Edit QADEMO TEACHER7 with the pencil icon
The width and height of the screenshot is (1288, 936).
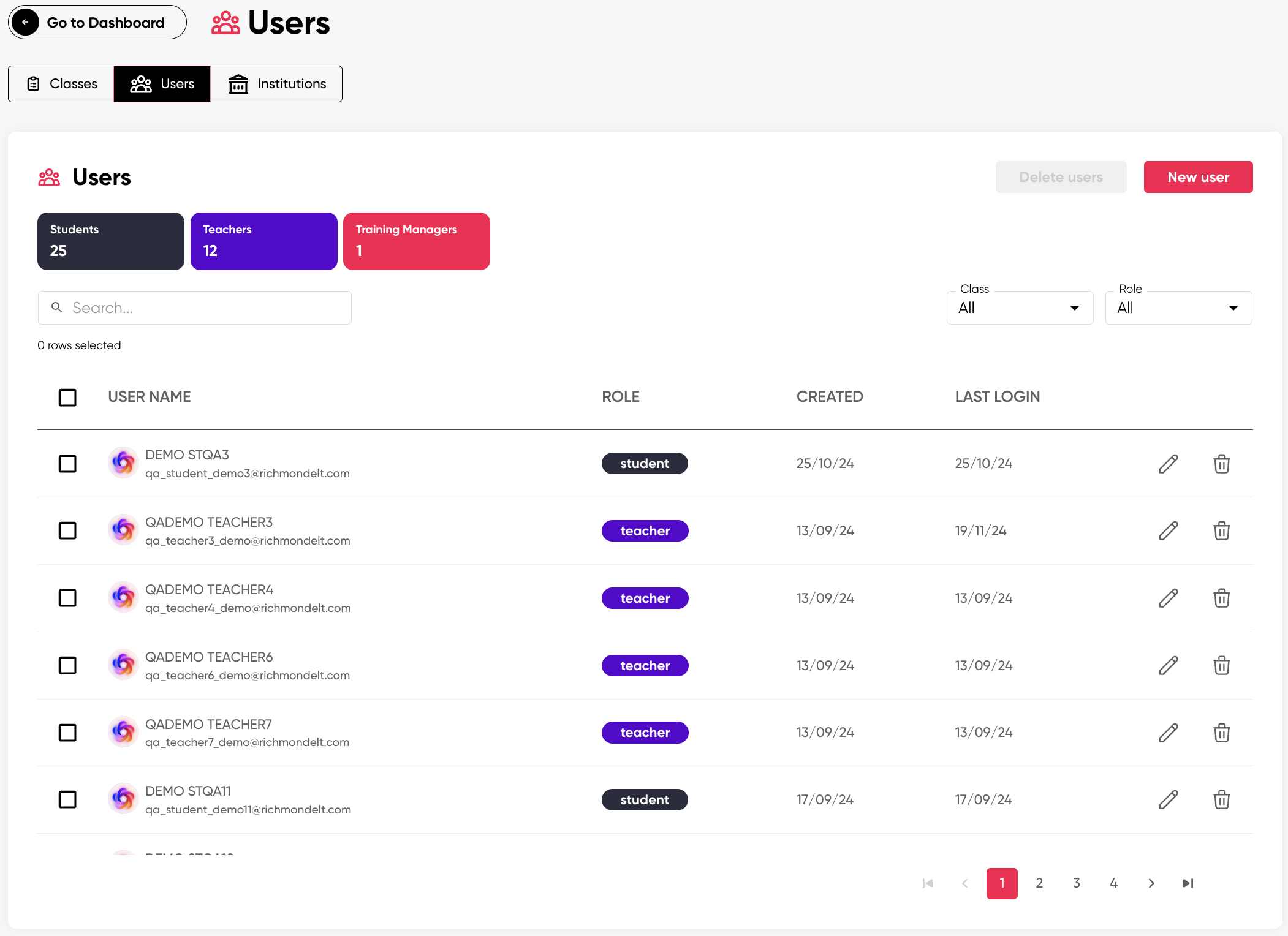[1168, 733]
